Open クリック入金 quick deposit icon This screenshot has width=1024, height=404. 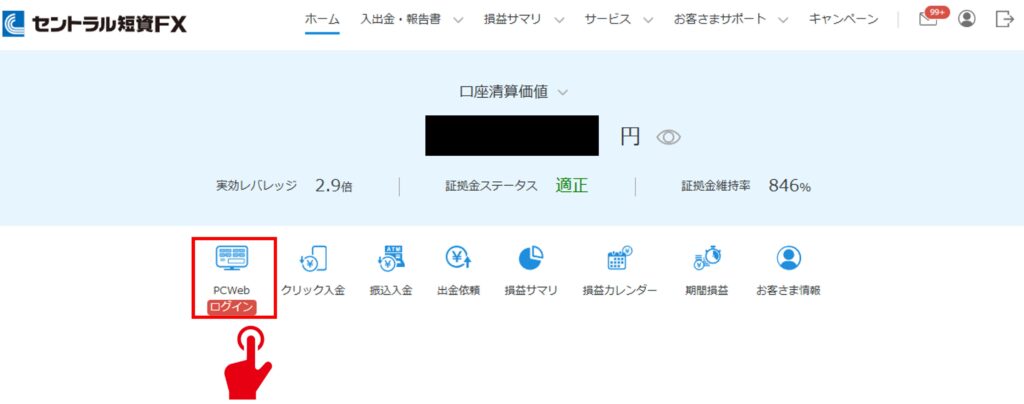[x=313, y=259]
